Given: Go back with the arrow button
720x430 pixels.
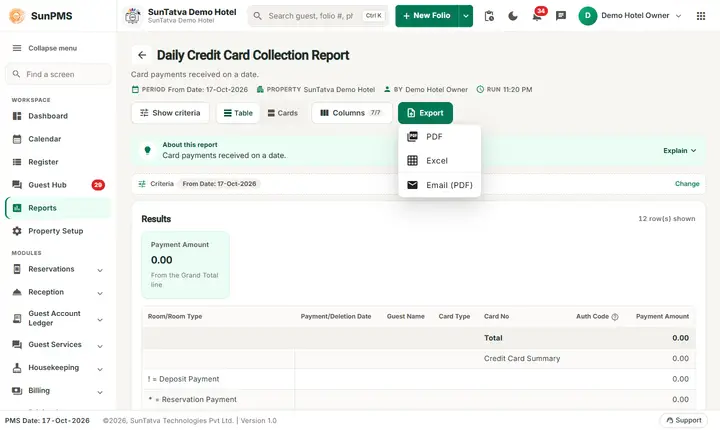Looking at the screenshot, I should point(142,55).
